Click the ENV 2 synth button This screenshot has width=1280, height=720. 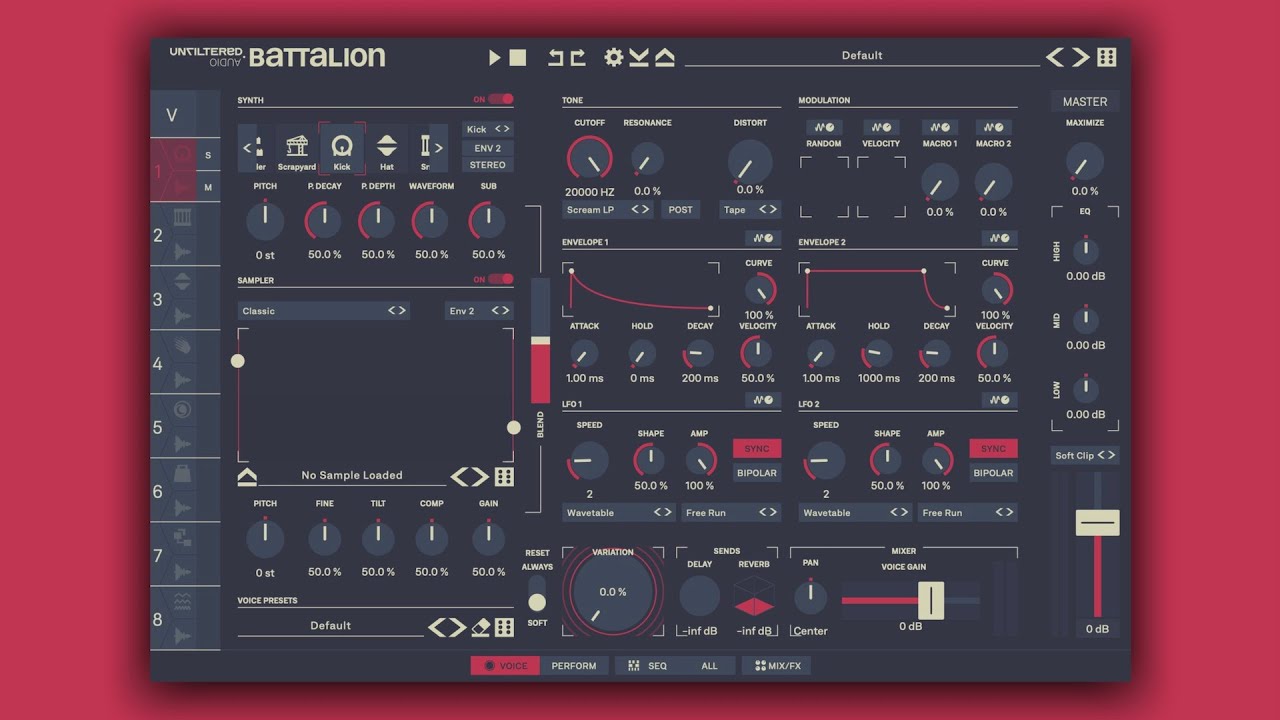[x=488, y=148]
